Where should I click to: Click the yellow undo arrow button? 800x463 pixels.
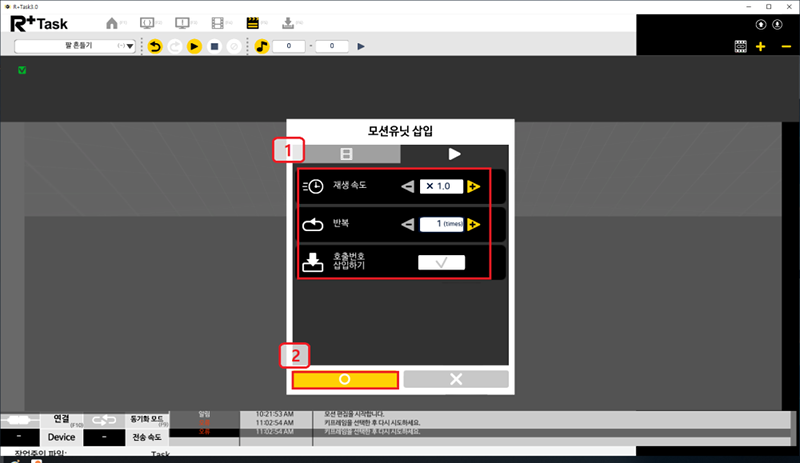155,46
